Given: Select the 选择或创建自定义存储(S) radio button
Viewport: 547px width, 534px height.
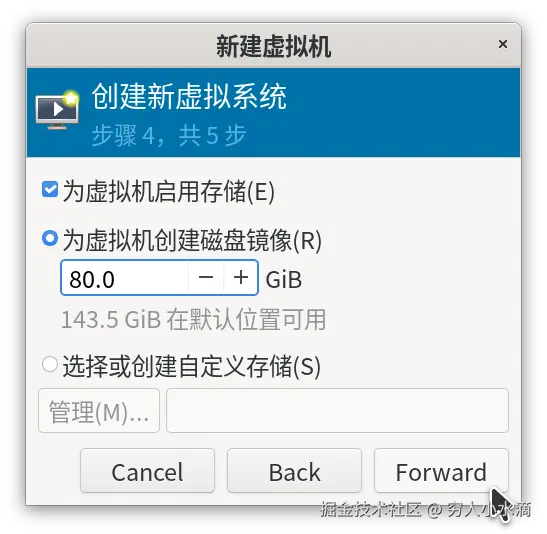Looking at the screenshot, I should coord(50,364).
